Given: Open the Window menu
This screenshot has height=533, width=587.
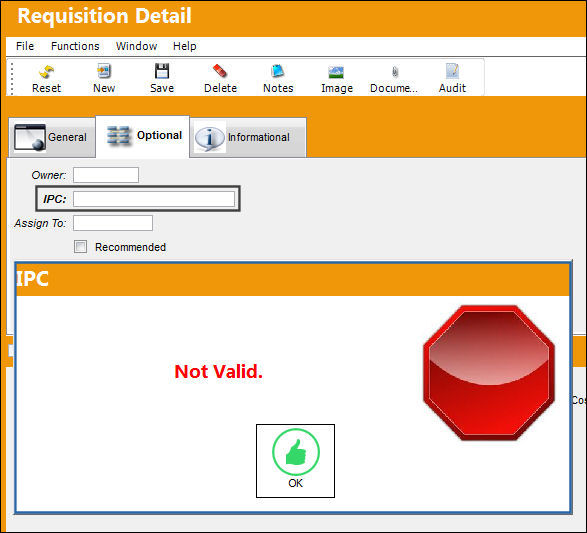Looking at the screenshot, I should point(136,46).
